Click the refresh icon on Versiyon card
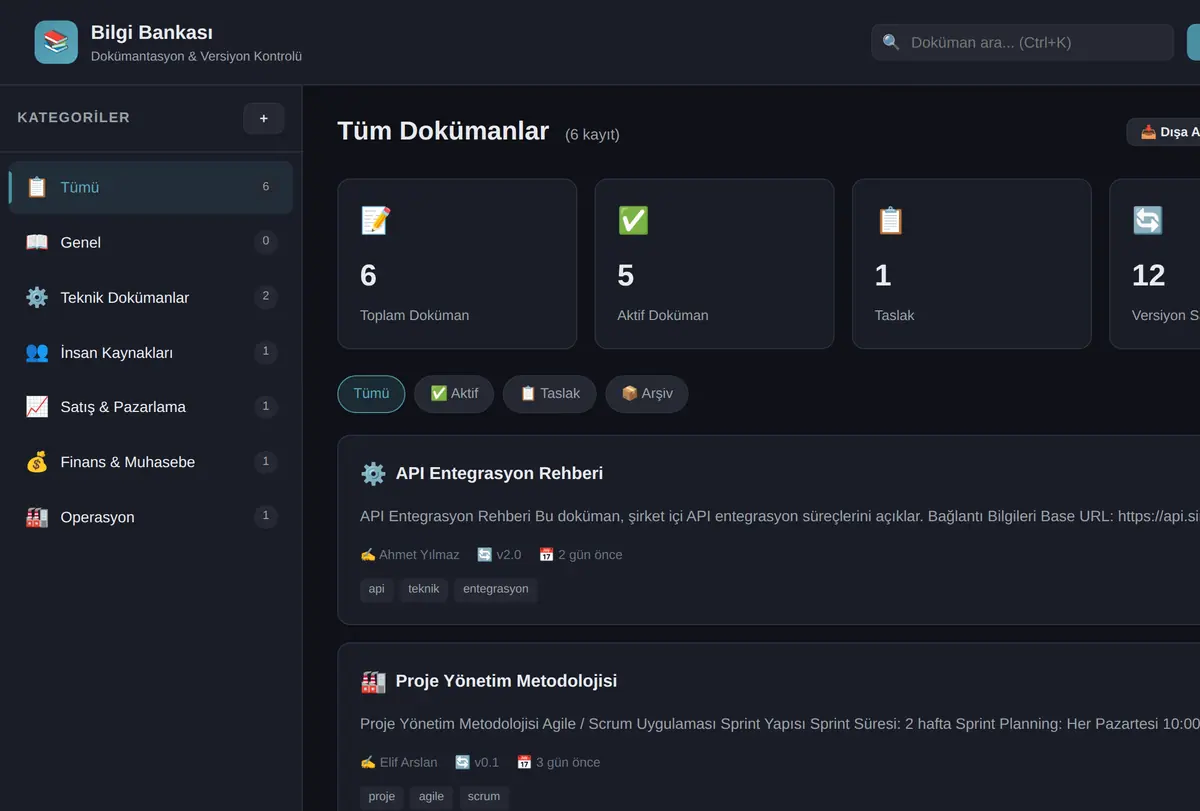Screen dimensions: 1200x811 point(1147,220)
